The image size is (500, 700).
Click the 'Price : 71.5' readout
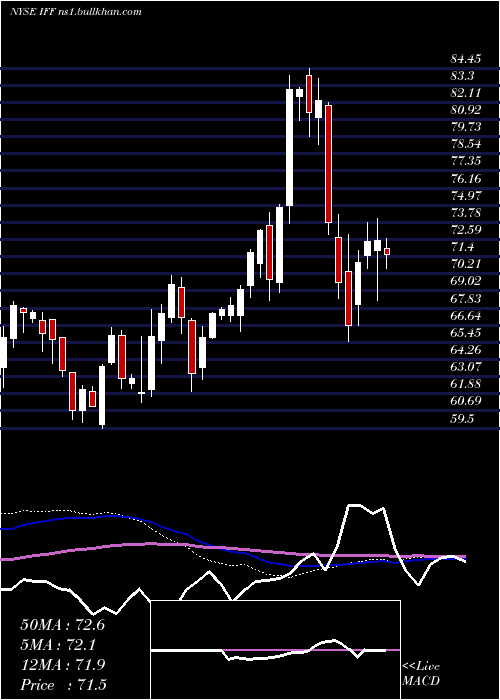point(63,684)
